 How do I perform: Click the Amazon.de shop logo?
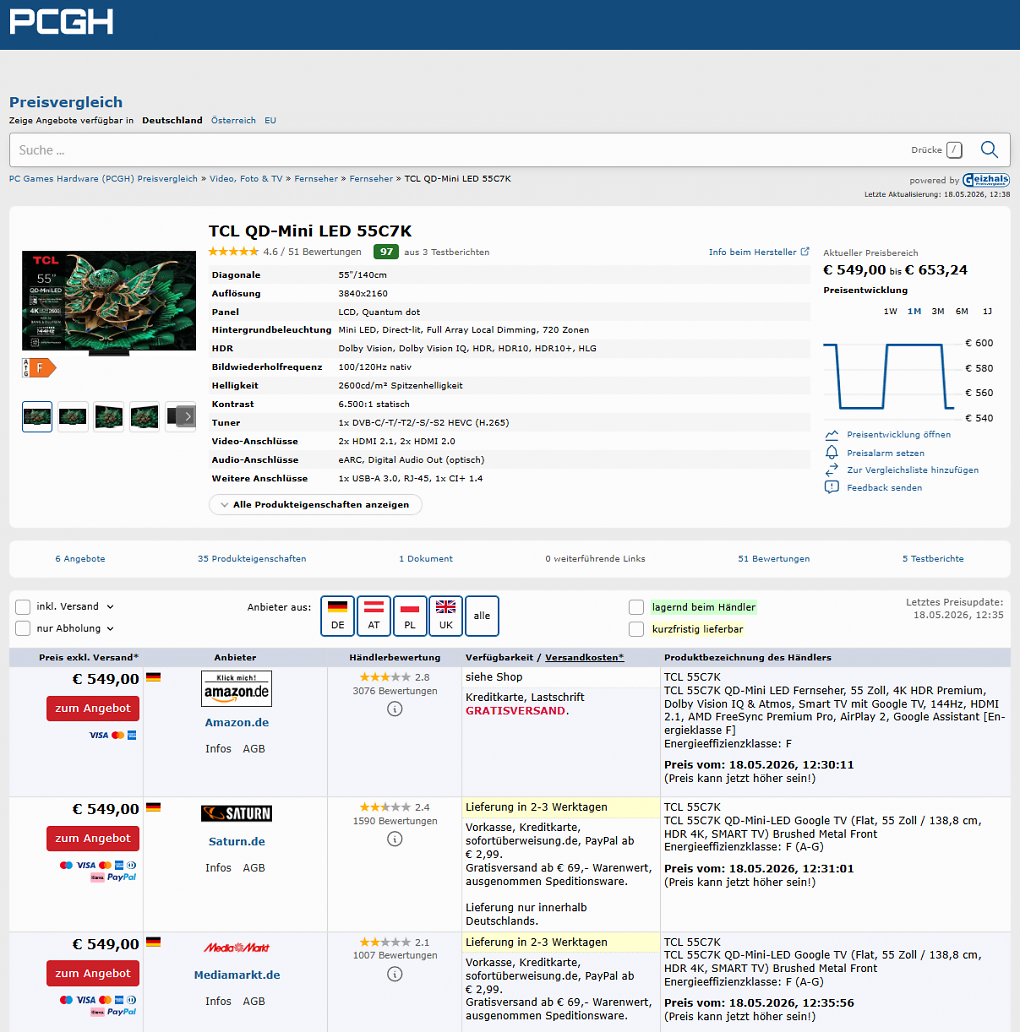[x=236, y=688]
